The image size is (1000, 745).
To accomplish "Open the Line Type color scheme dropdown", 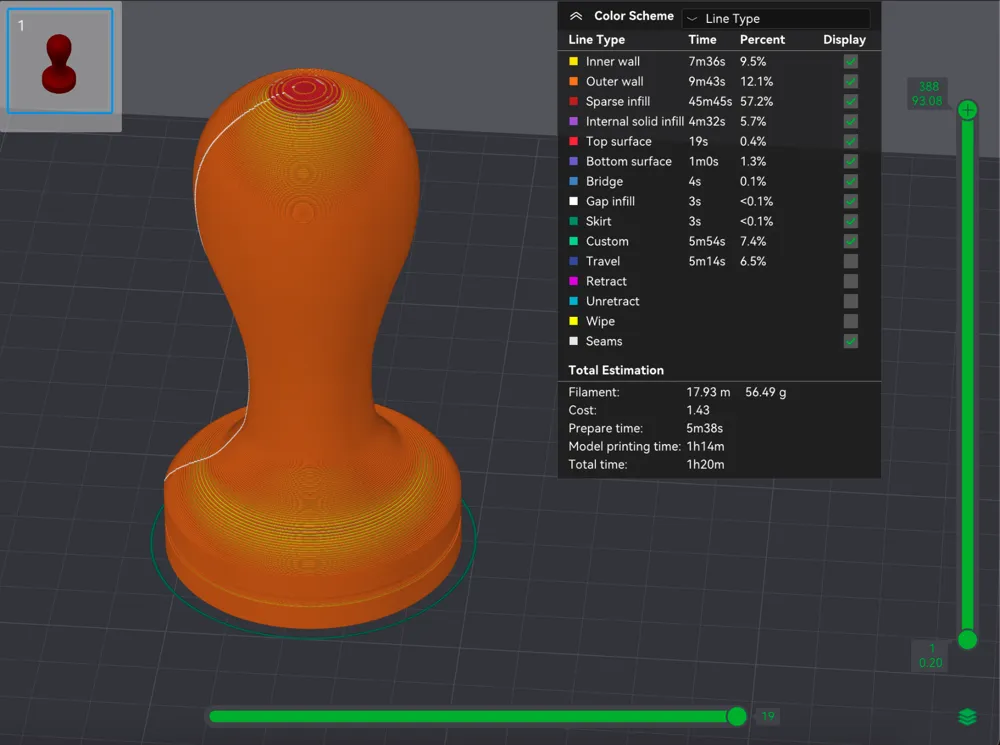I will pyautogui.click(x=775, y=18).
